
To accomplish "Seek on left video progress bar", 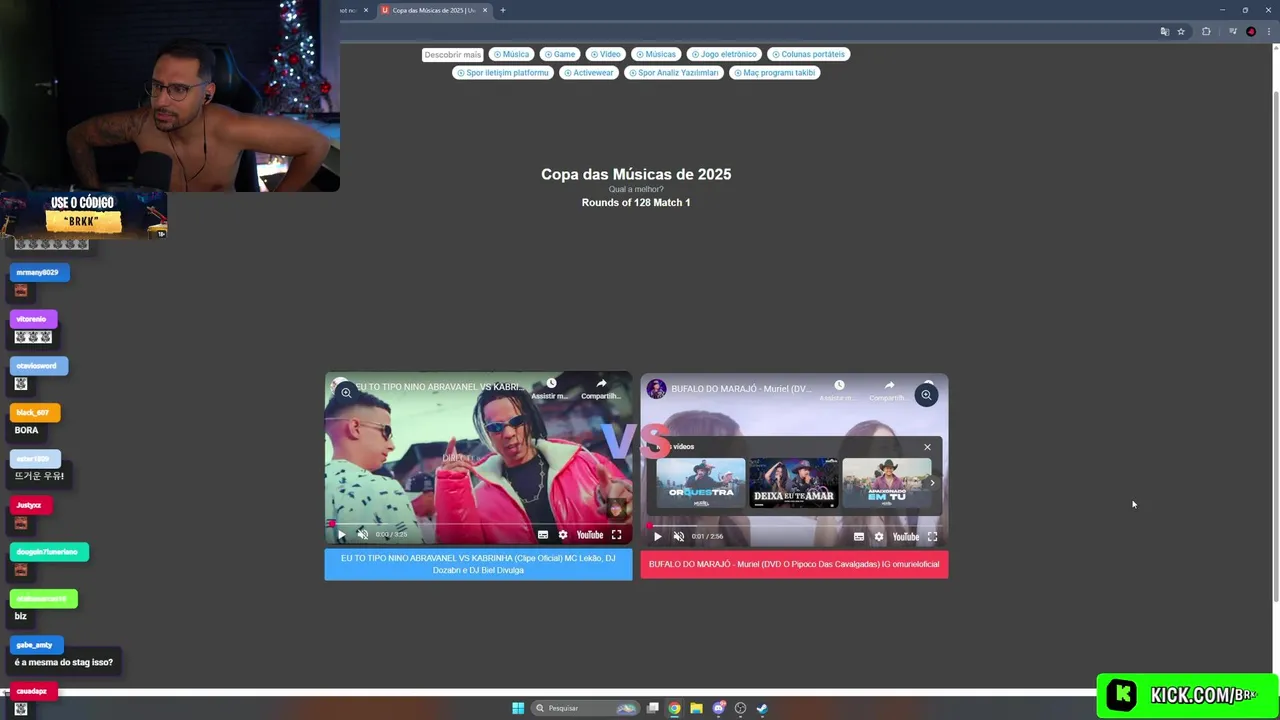I will tap(478, 523).
